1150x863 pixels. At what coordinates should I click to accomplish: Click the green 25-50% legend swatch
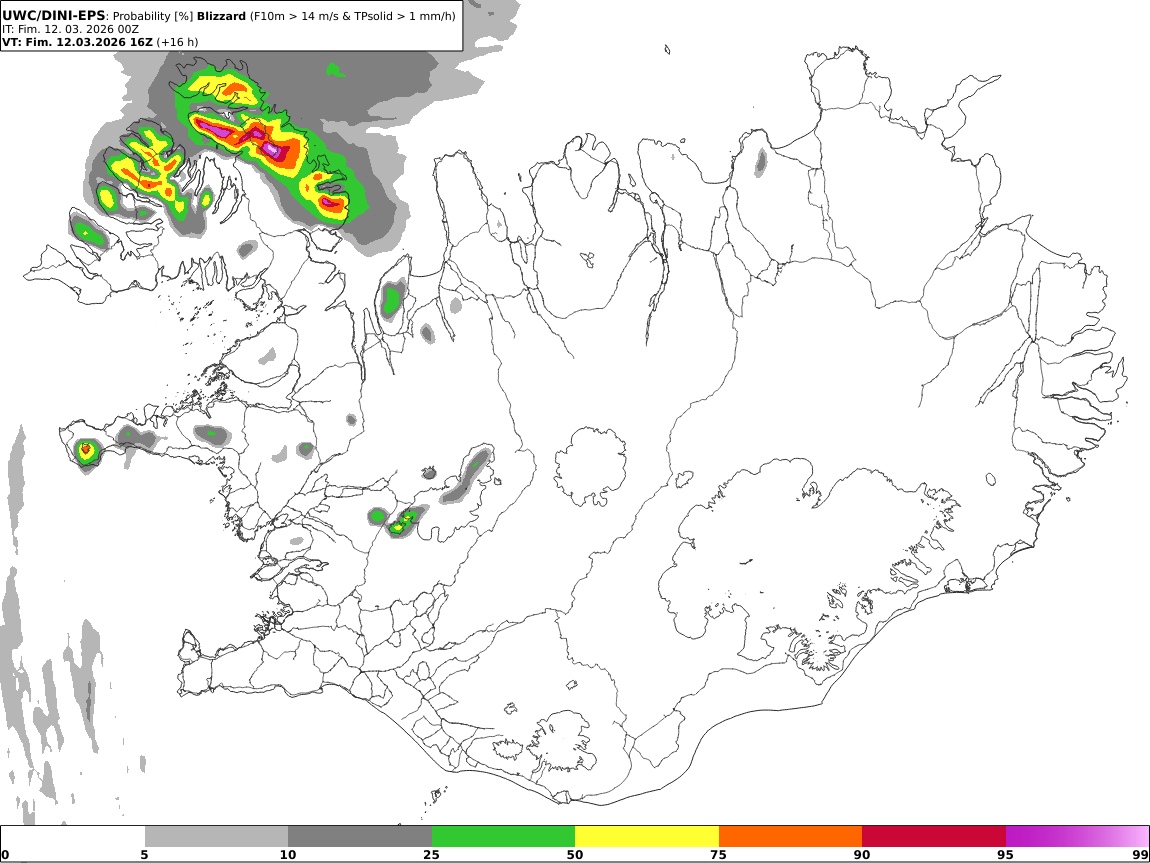503,837
